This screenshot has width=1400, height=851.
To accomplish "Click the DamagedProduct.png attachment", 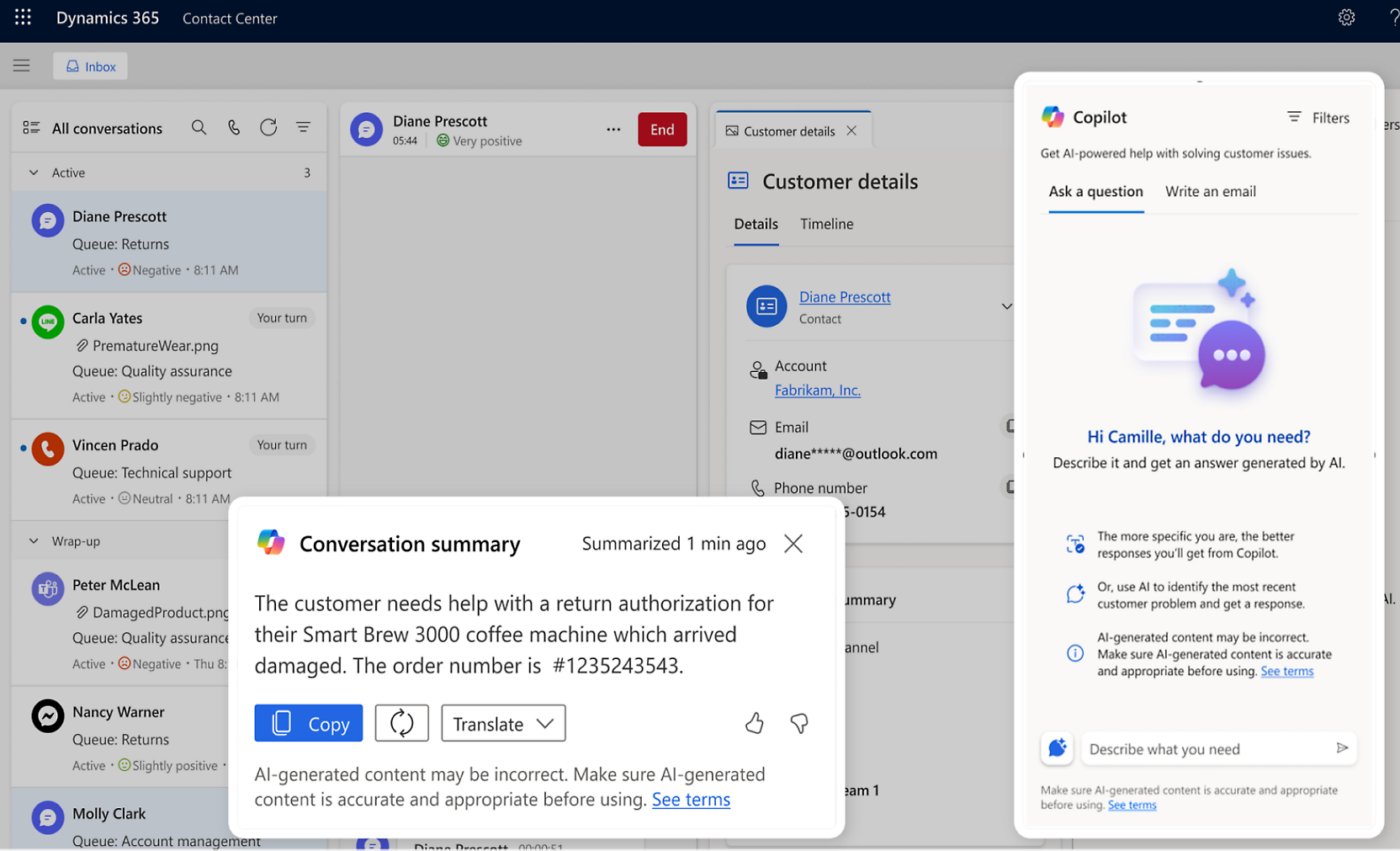I will [151, 612].
